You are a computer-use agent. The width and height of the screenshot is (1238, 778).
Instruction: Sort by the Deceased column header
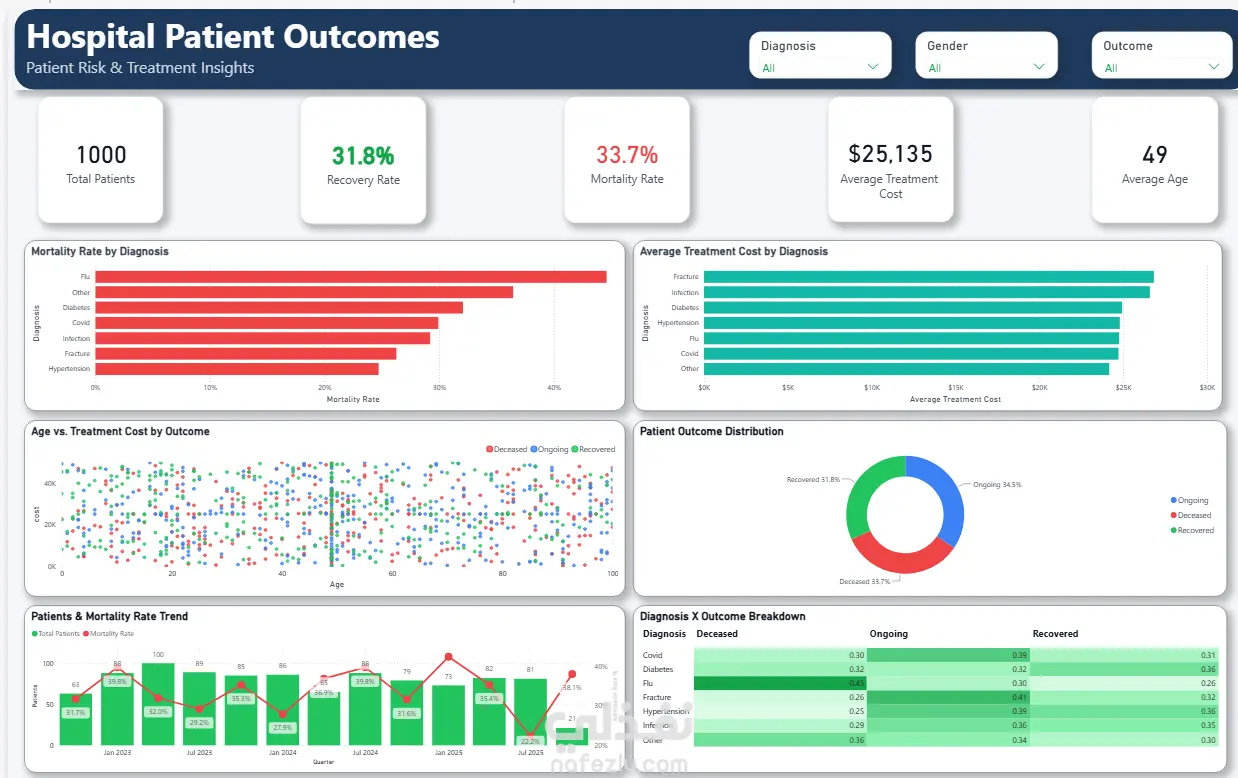tap(717, 634)
